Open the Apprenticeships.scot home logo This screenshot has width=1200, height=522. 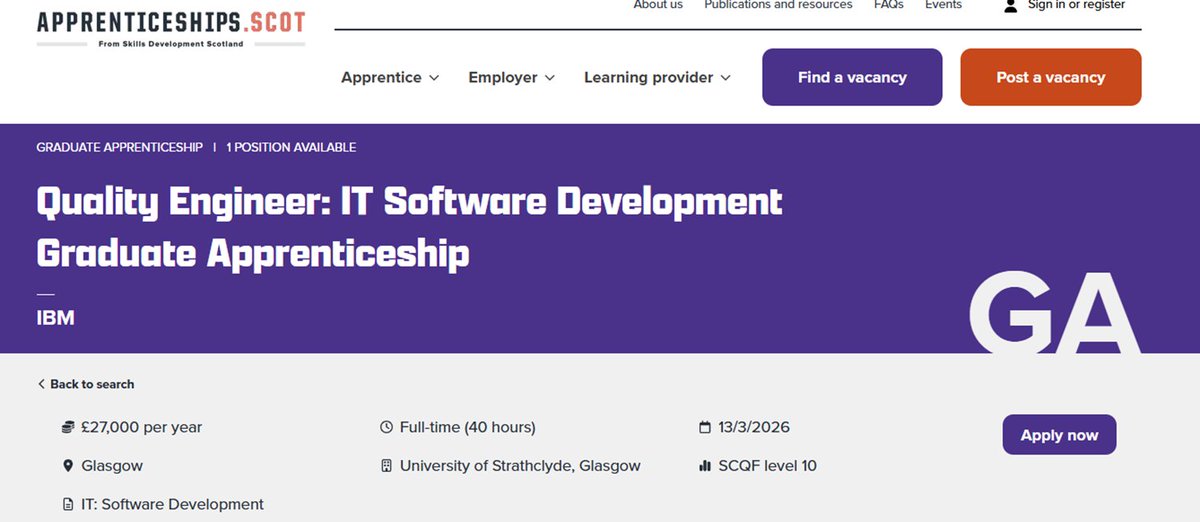click(x=171, y=28)
